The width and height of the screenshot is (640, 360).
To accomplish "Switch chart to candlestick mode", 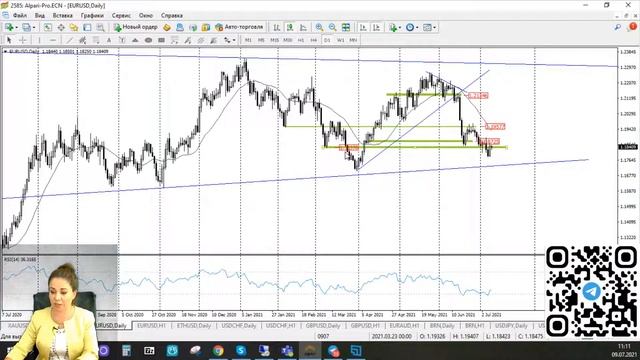I will pos(290,27).
